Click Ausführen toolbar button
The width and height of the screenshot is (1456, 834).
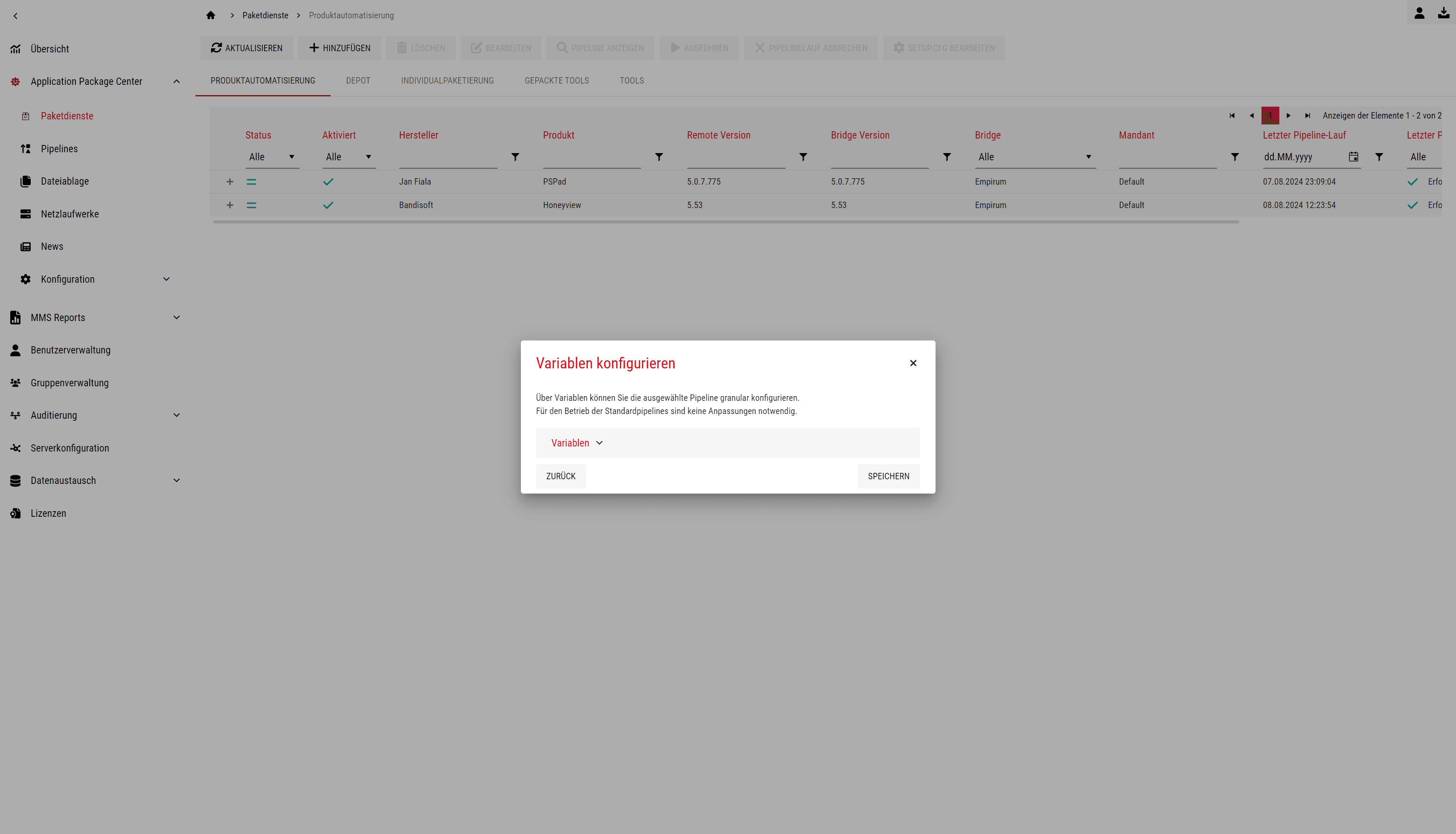coord(699,48)
